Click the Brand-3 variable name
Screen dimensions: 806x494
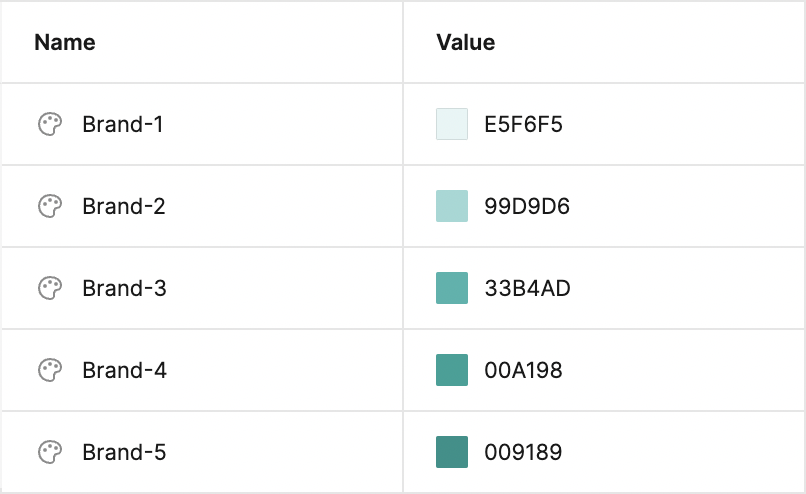pyautogui.click(x=124, y=289)
